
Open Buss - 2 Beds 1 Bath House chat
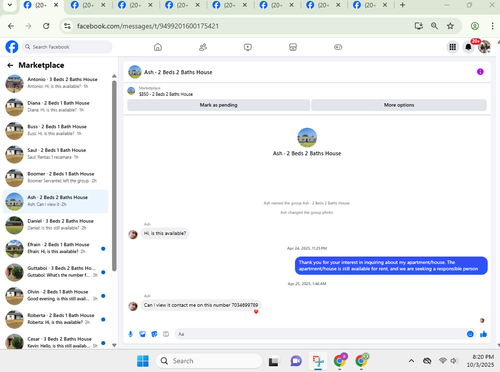click(x=56, y=130)
